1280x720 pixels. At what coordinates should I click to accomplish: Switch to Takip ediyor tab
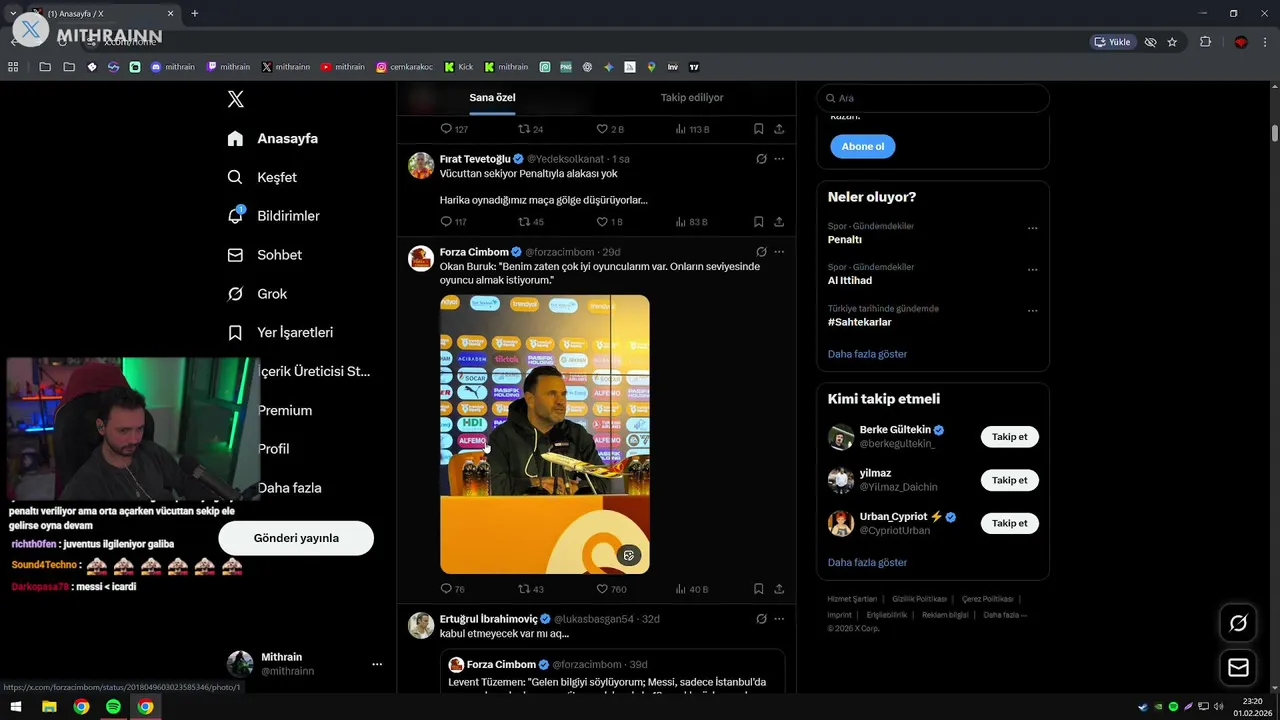tap(692, 98)
